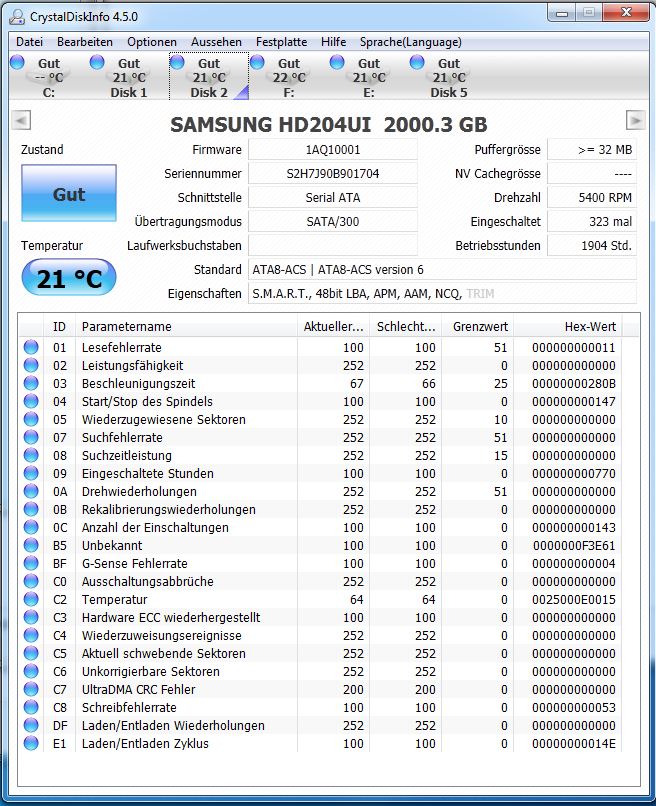The height and width of the screenshot is (806, 656).
Task: Go to next disk with right arrow
Action: pyautogui.click(x=635, y=120)
